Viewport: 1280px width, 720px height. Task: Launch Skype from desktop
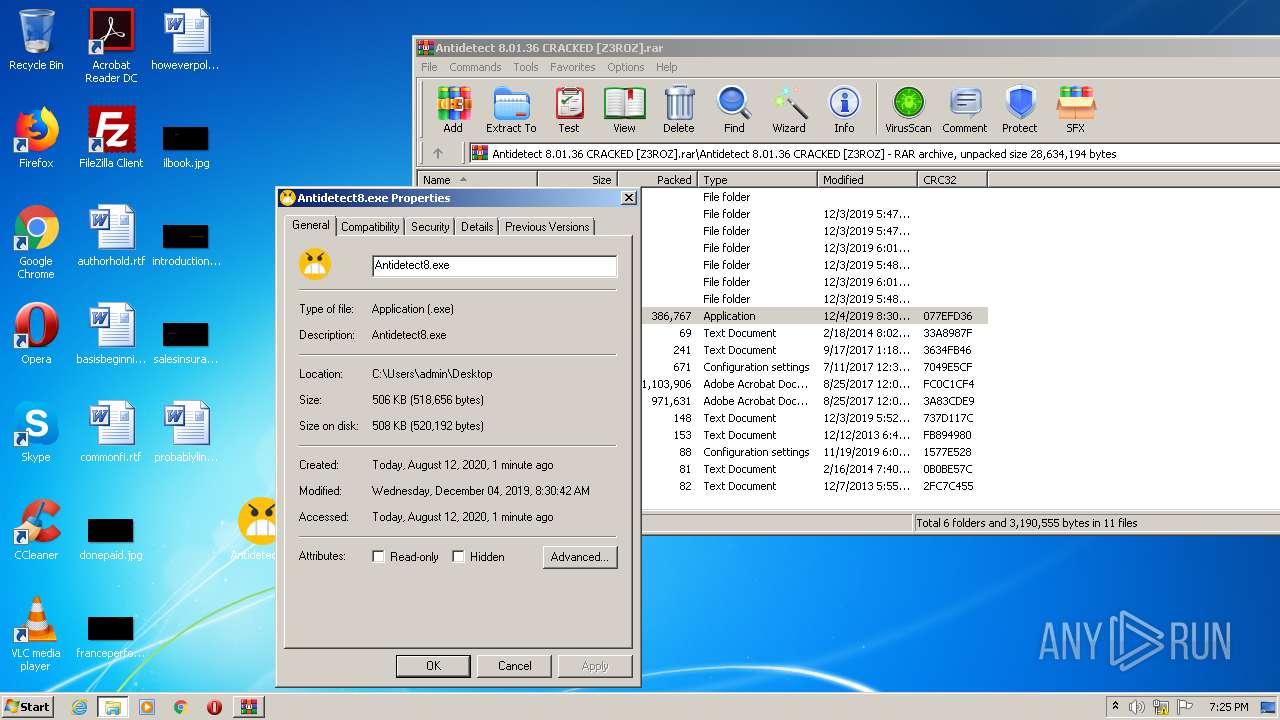point(36,432)
